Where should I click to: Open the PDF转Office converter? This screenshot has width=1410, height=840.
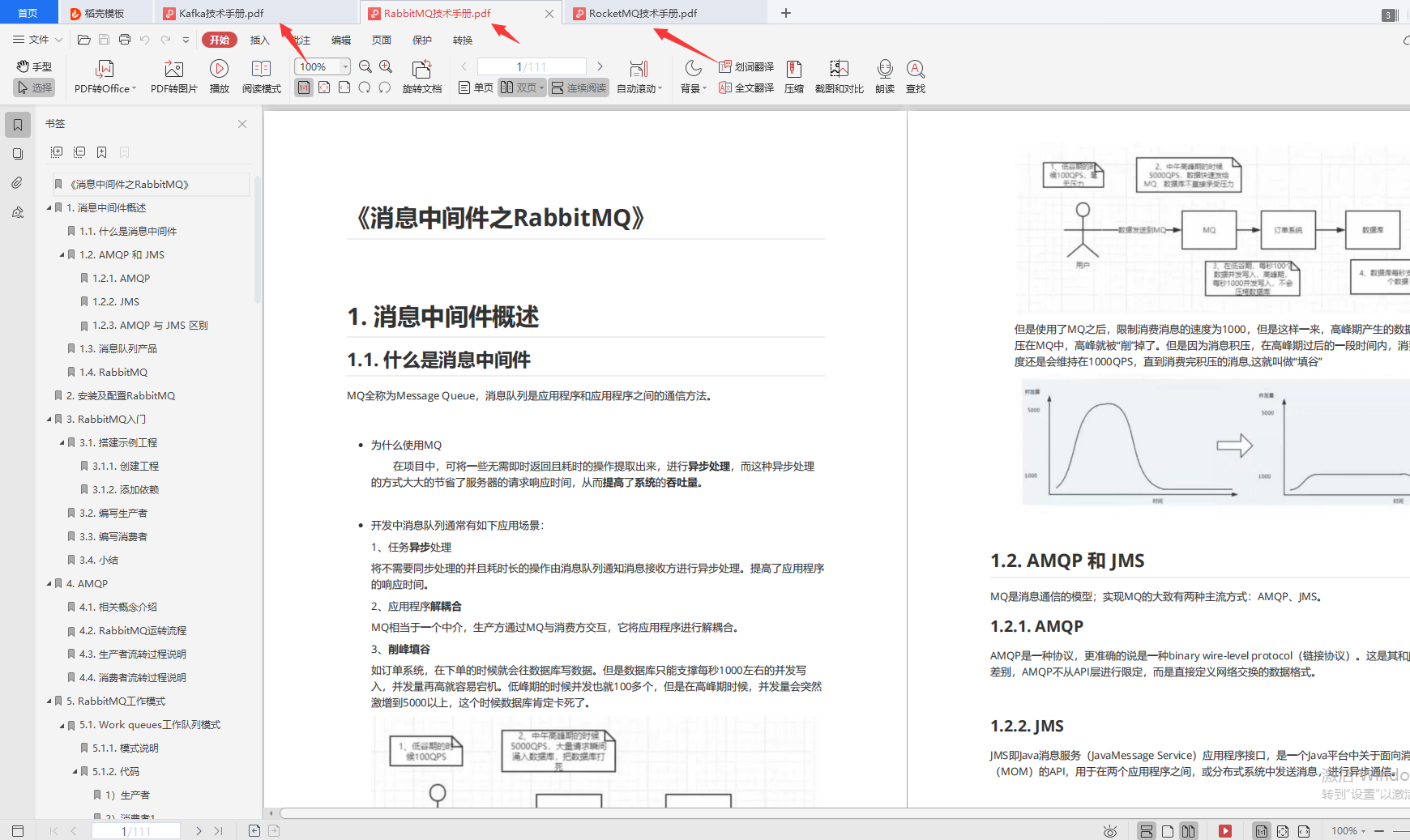point(105,77)
